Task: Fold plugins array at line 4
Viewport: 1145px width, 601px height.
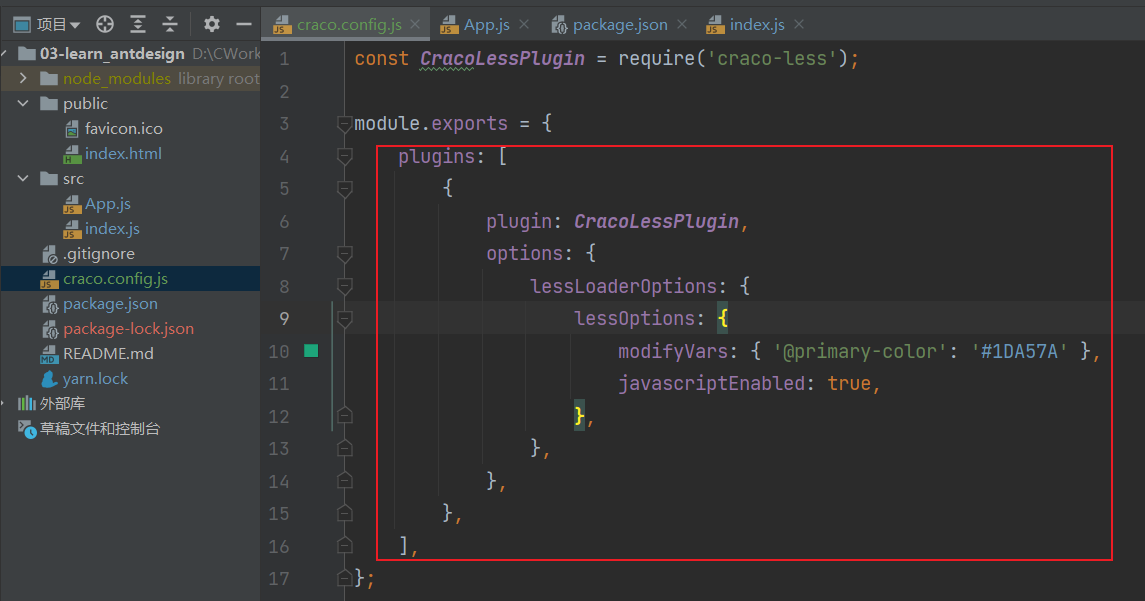Action: tap(345, 156)
